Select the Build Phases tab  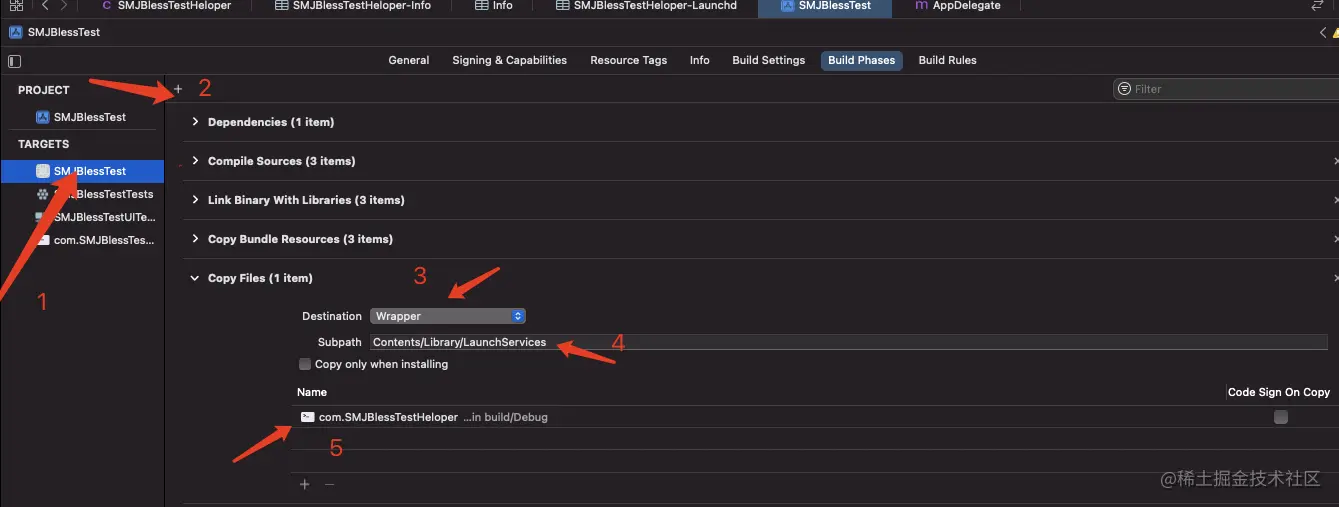(861, 60)
